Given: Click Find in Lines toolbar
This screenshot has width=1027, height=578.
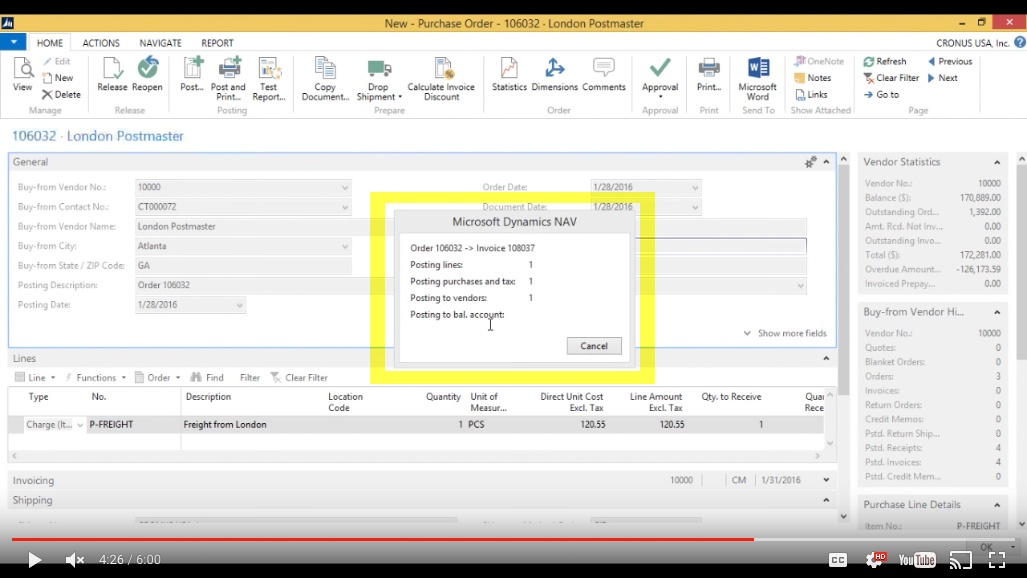Looking at the screenshot, I should click(x=207, y=377).
